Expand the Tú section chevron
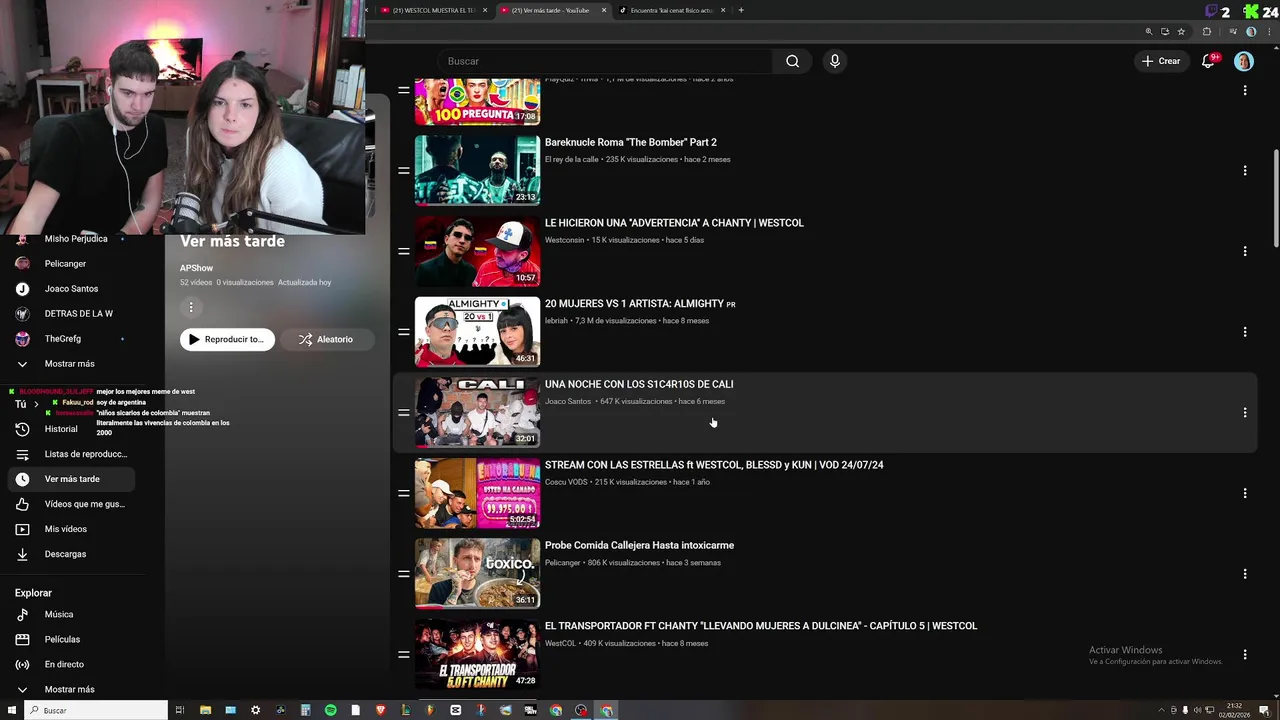Image resolution: width=1280 pixels, height=720 pixels. 36,404
